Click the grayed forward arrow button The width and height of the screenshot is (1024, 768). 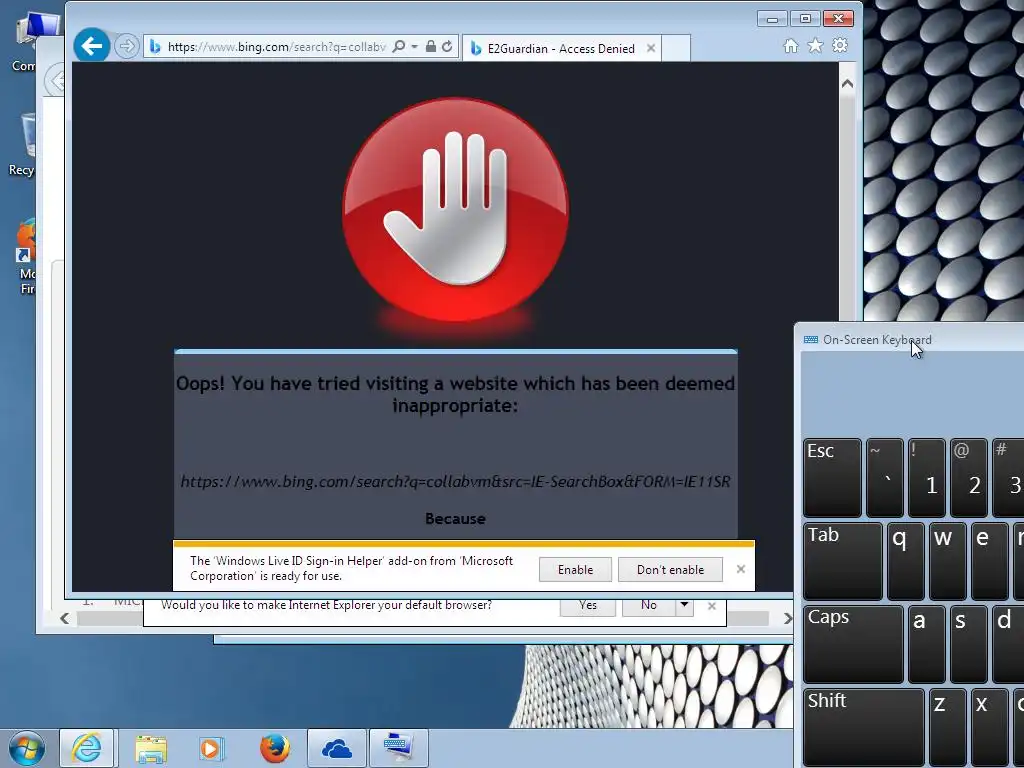(x=127, y=46)
